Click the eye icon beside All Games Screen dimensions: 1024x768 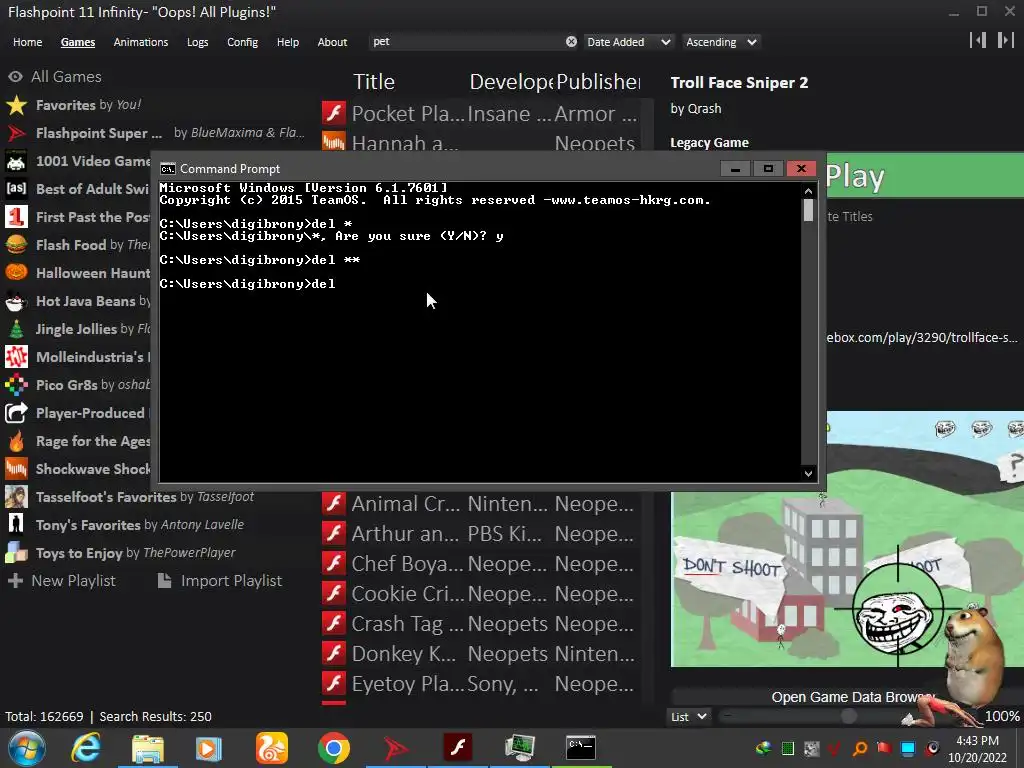16,76
